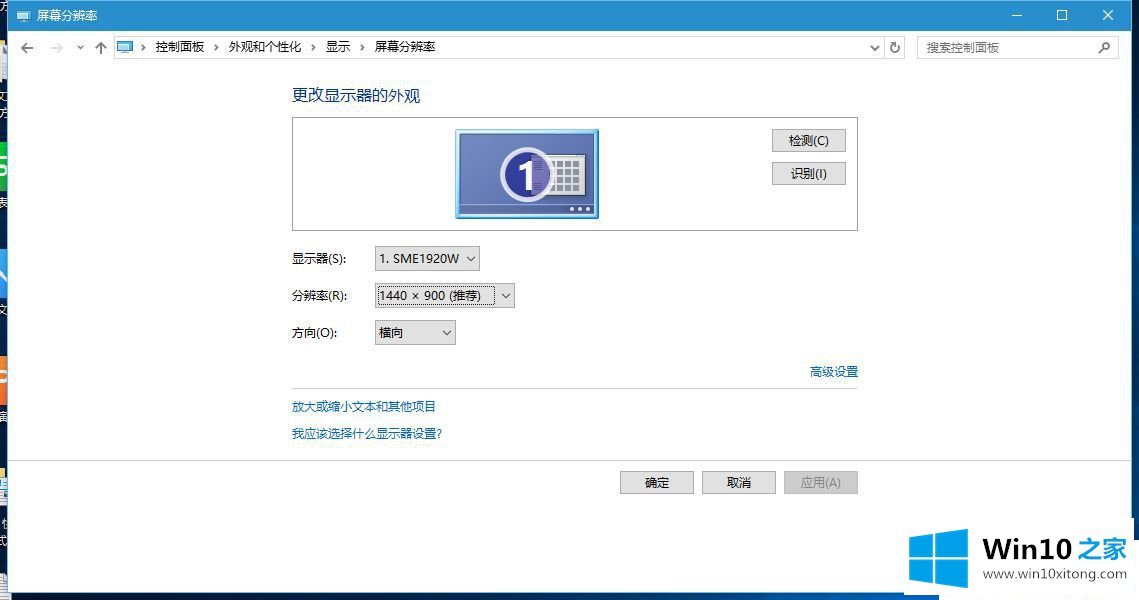1139x600 pixels.
Task: Open the recent locations chevron
Action: pos(80,48)
